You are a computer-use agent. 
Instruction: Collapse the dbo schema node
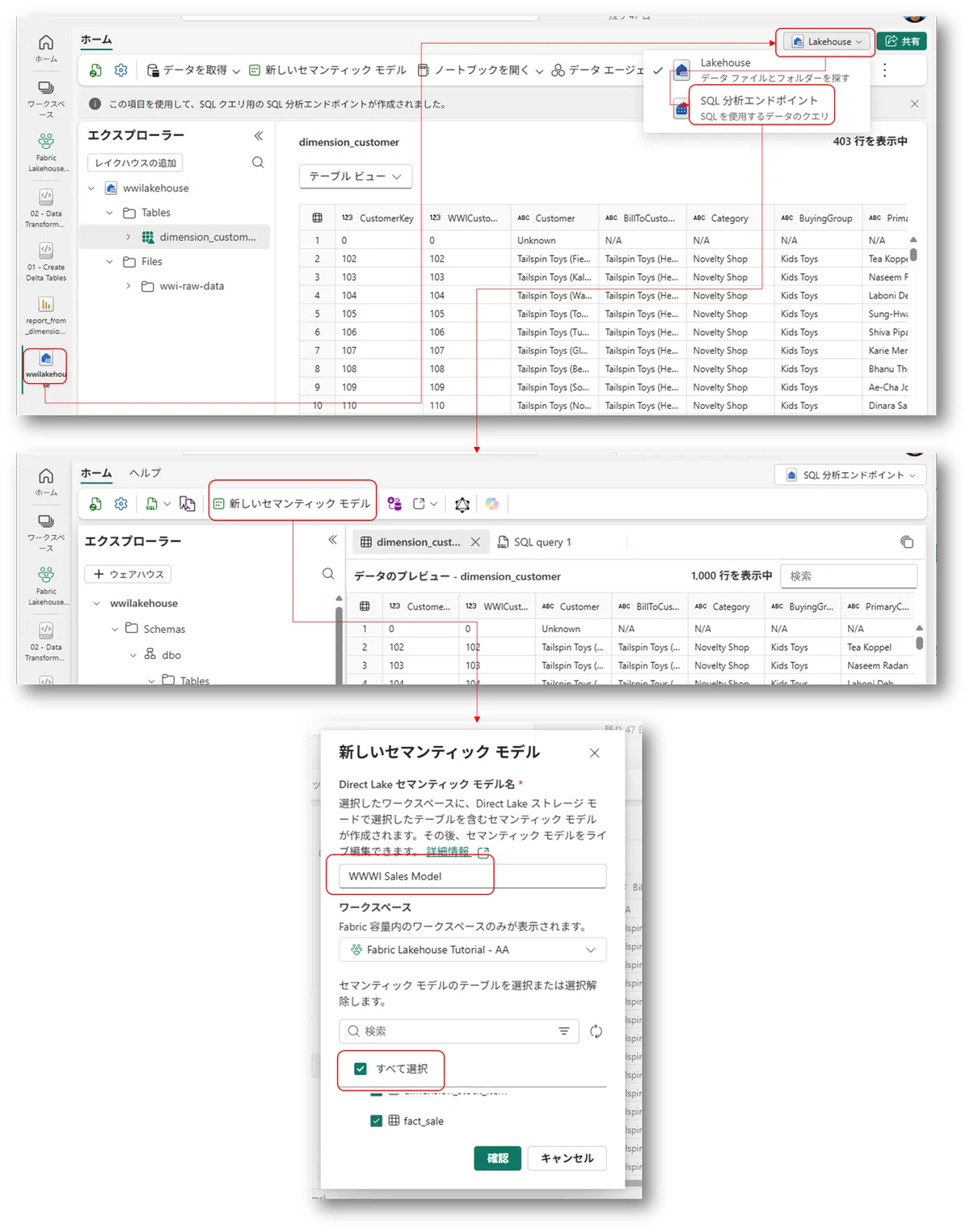pos(133,655)
